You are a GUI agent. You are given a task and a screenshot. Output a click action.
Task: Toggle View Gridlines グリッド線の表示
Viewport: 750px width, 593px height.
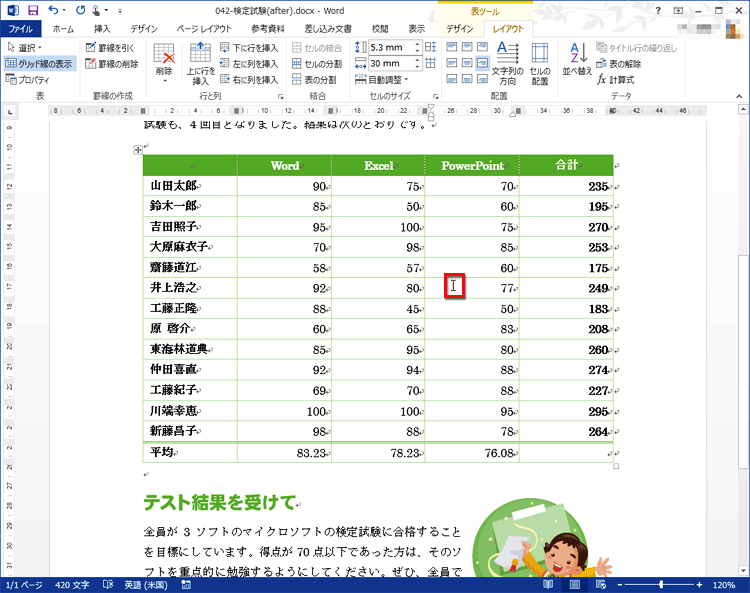point(39,64)
